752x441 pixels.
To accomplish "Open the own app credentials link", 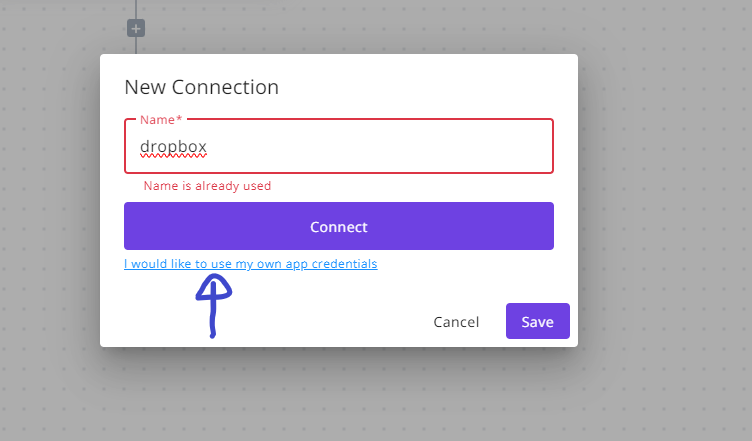I will click(x=251, y=264).
